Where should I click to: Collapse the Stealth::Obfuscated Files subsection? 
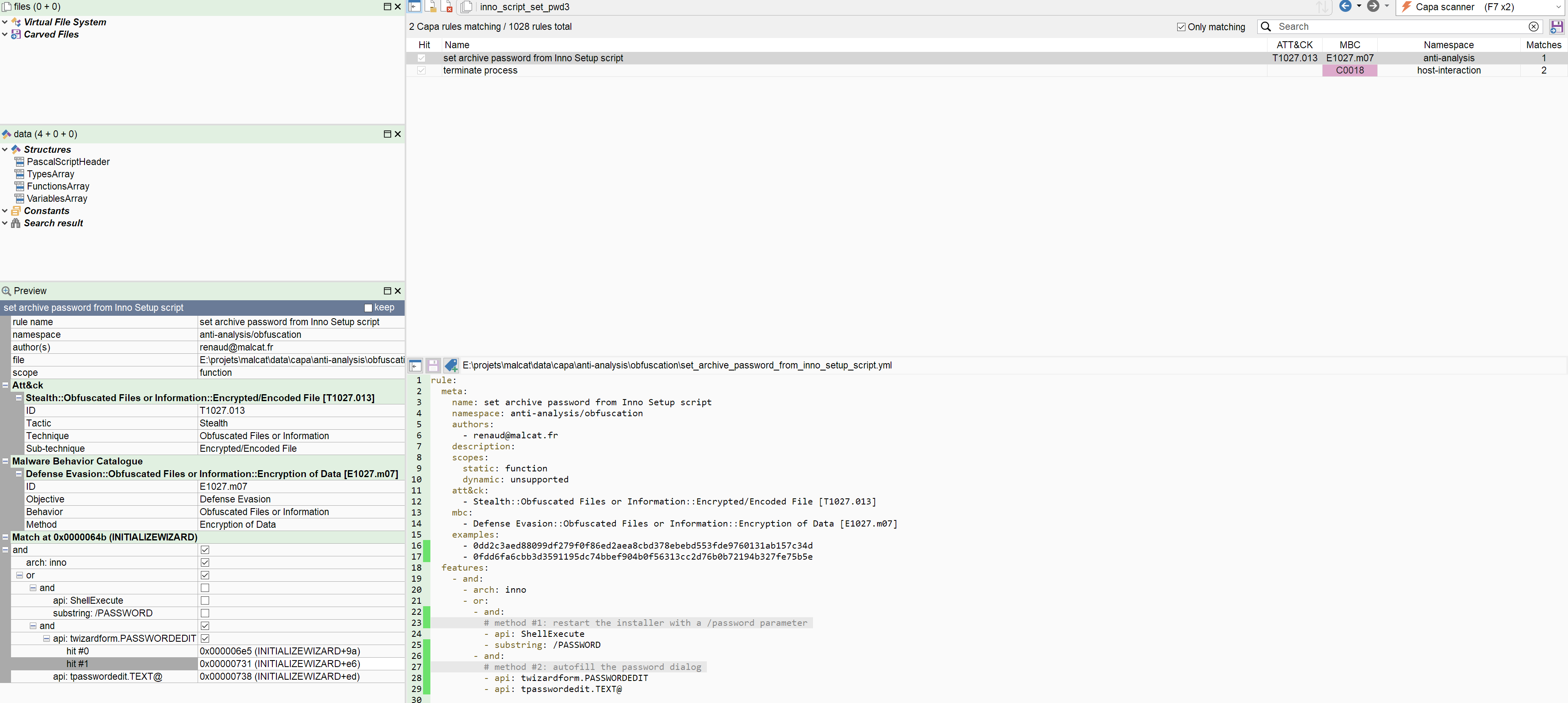[x=19, y=398]
